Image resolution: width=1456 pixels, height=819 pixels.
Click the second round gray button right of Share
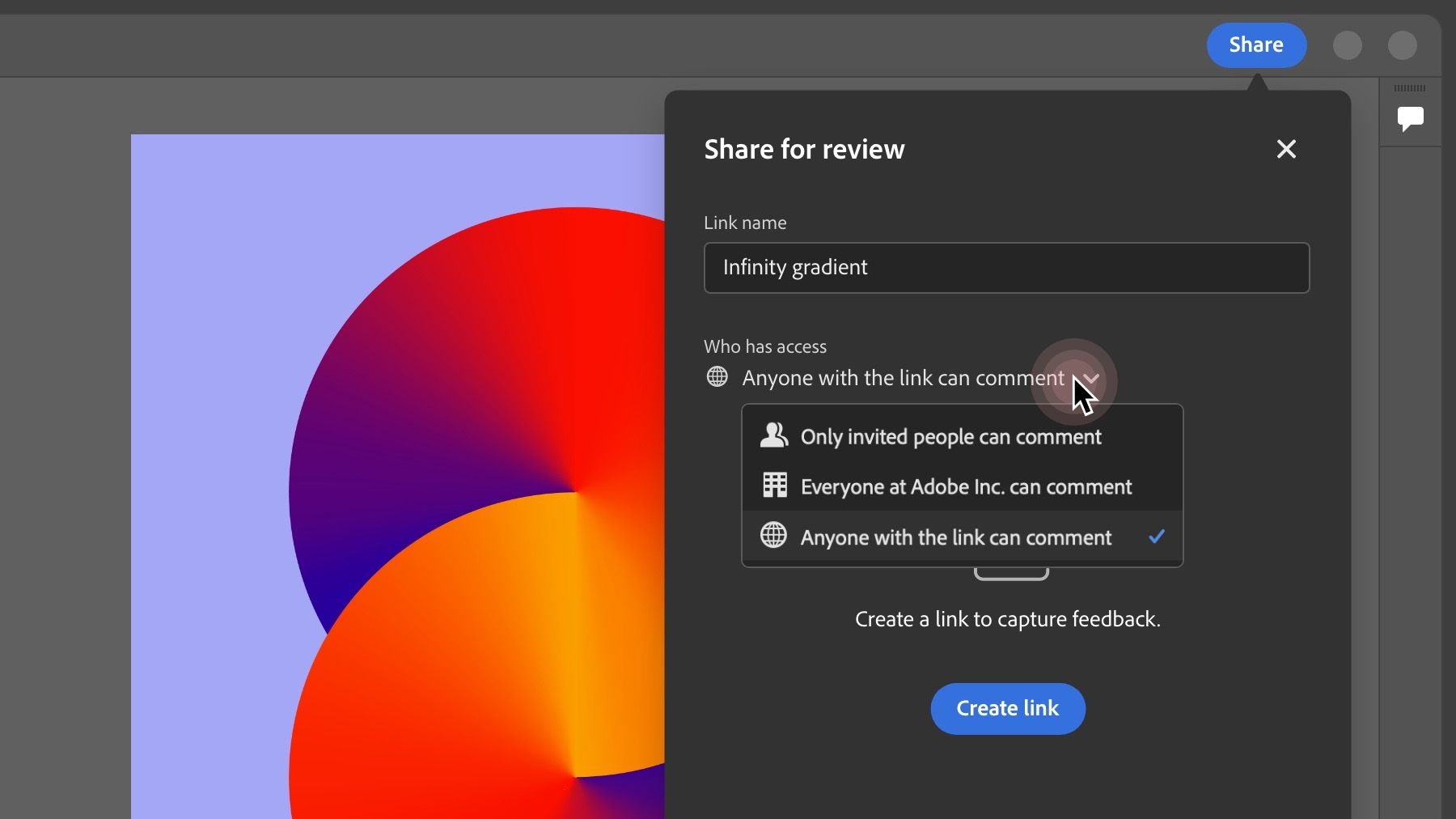point(1403,45)
